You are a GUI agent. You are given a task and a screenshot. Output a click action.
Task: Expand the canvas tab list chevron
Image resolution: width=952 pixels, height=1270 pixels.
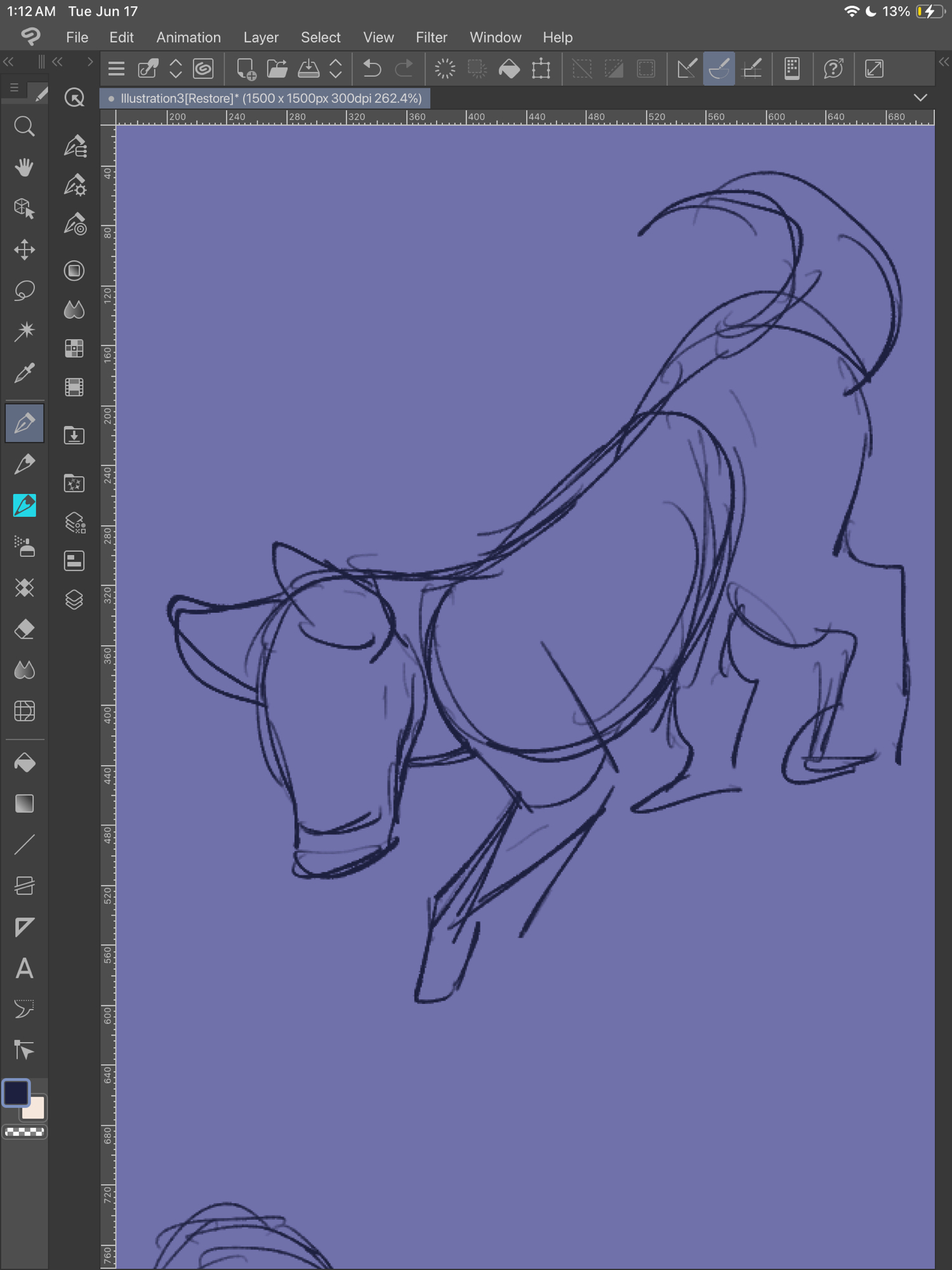pyautogui.click(x=920, y=98)
